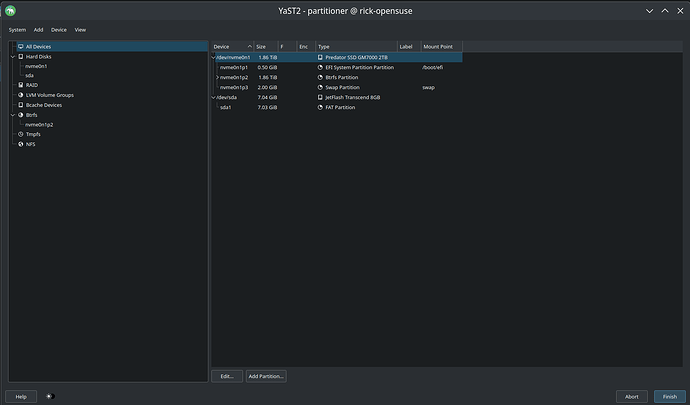The image size is (690, 405).
Task: Collapse the Hard Disks tree node
Action: (x=12, y=57)
